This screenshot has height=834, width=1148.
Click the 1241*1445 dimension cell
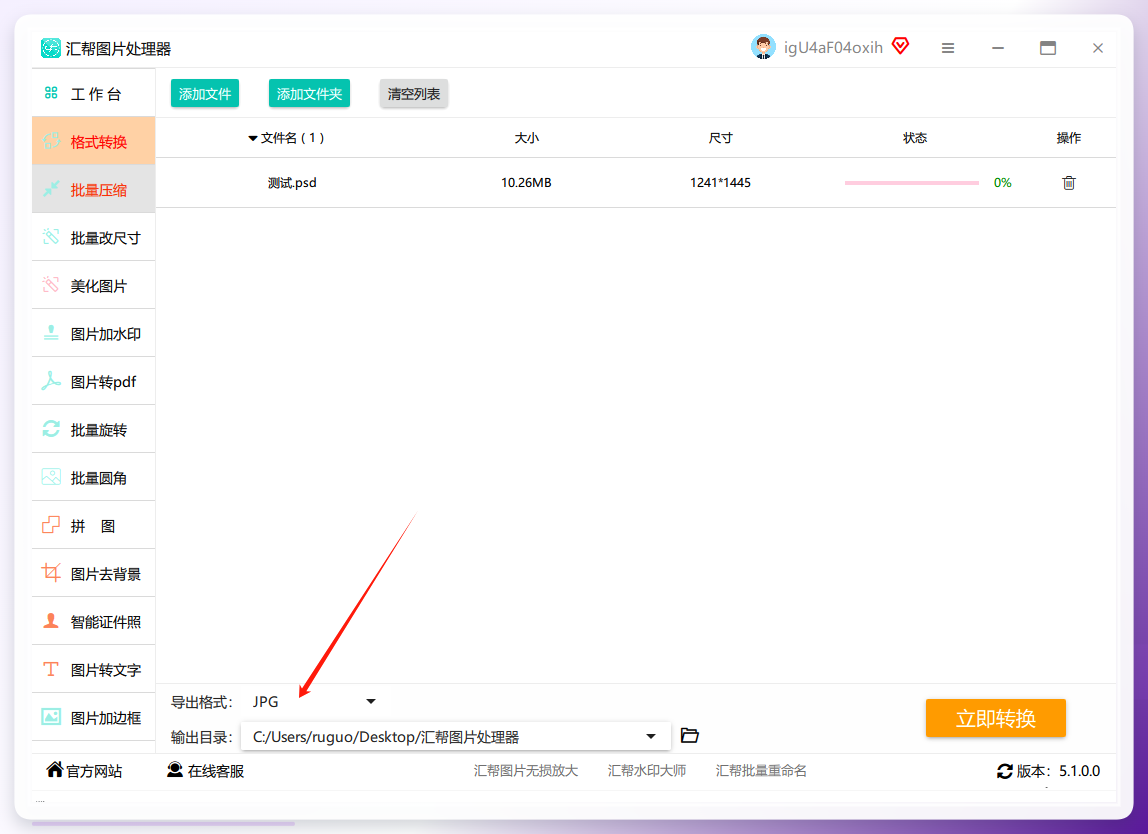coord(720,182)
